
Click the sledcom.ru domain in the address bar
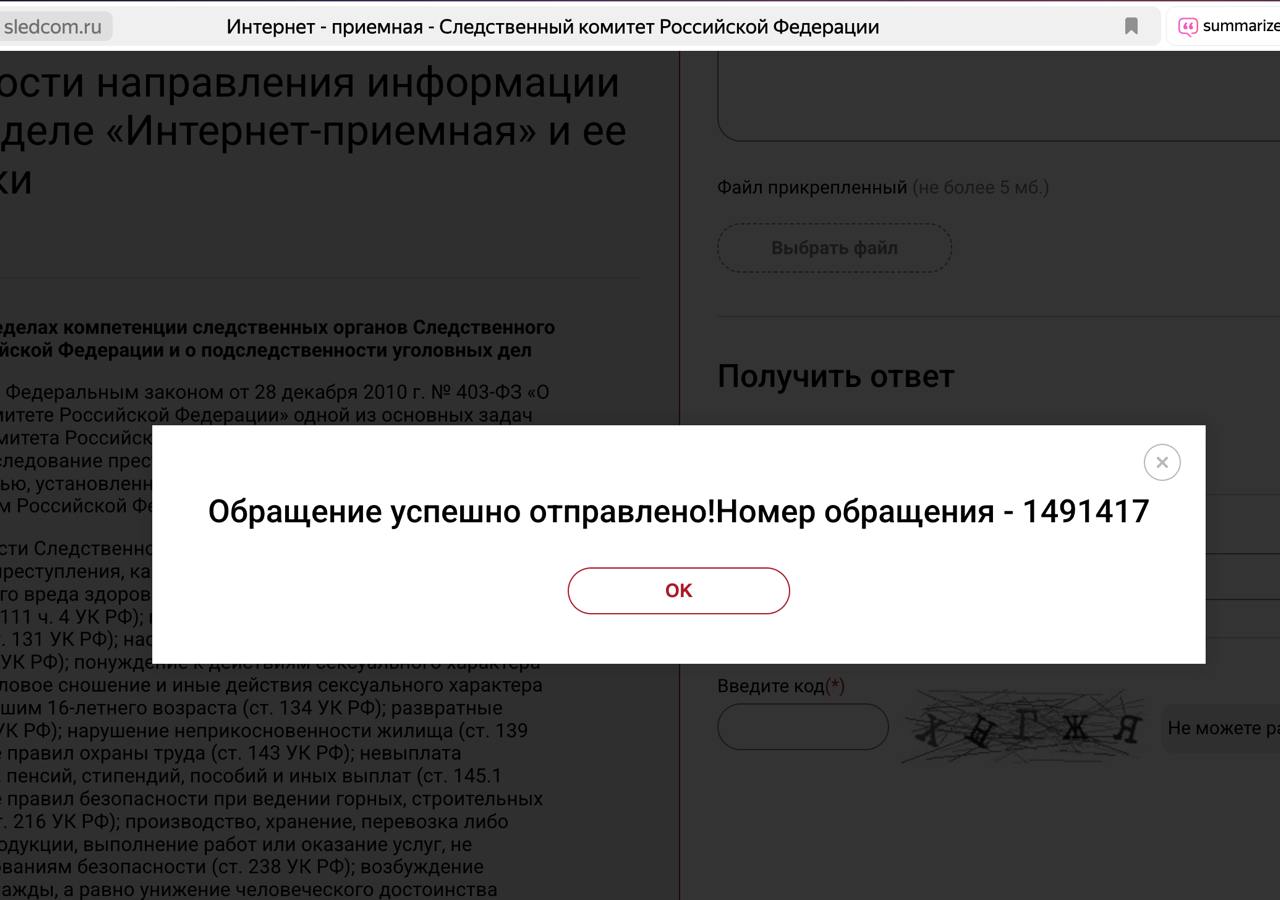coord(53,27)
